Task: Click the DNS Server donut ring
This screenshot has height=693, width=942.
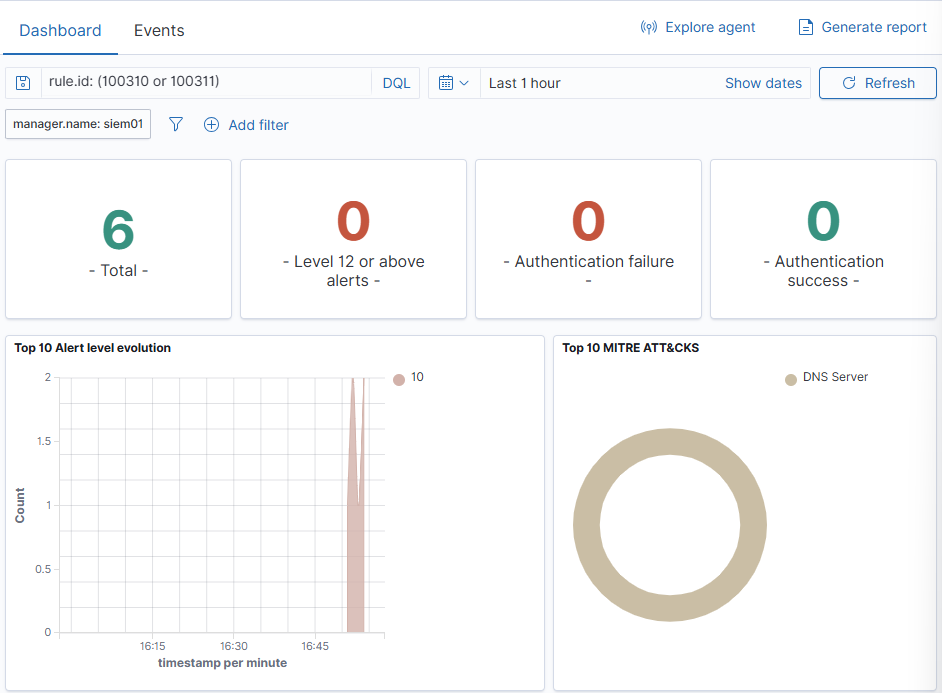Action: (x=586, y=525)
